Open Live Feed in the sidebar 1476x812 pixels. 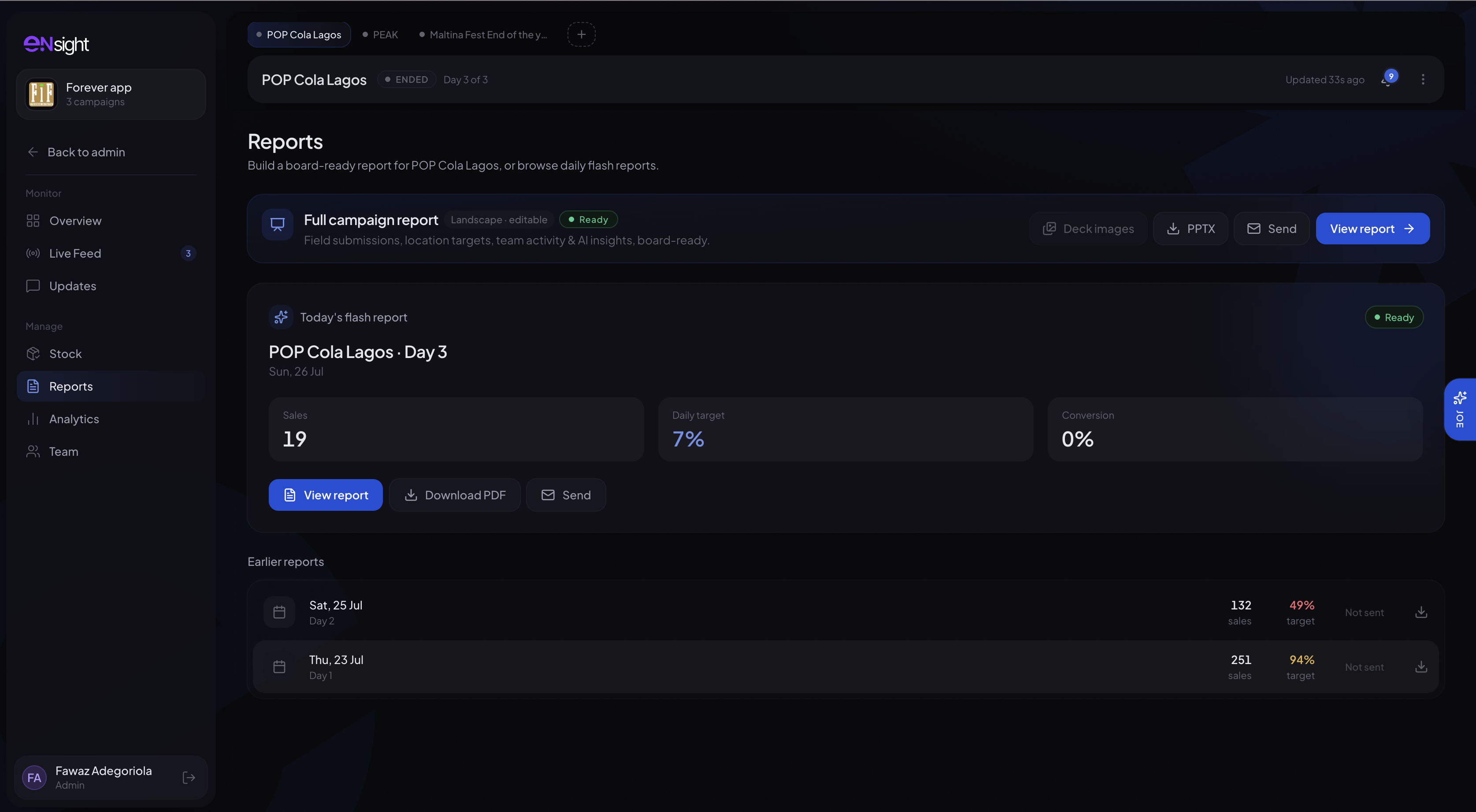(111, 253)
